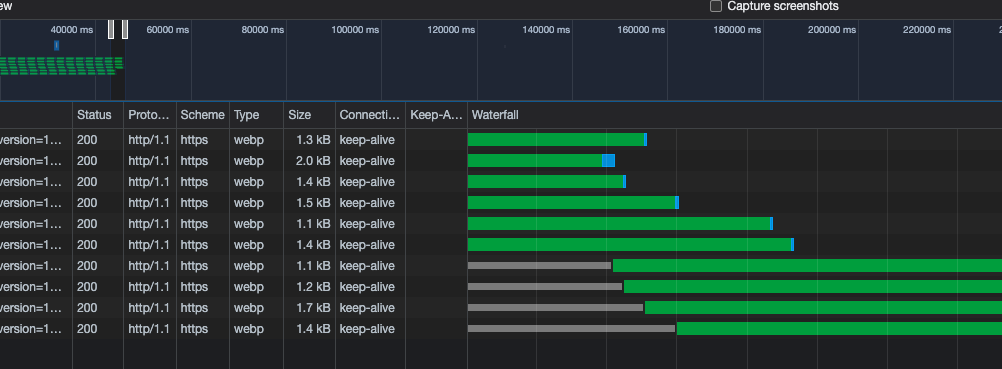Click the 80000 ms mark in the overview

coord(263,29)
